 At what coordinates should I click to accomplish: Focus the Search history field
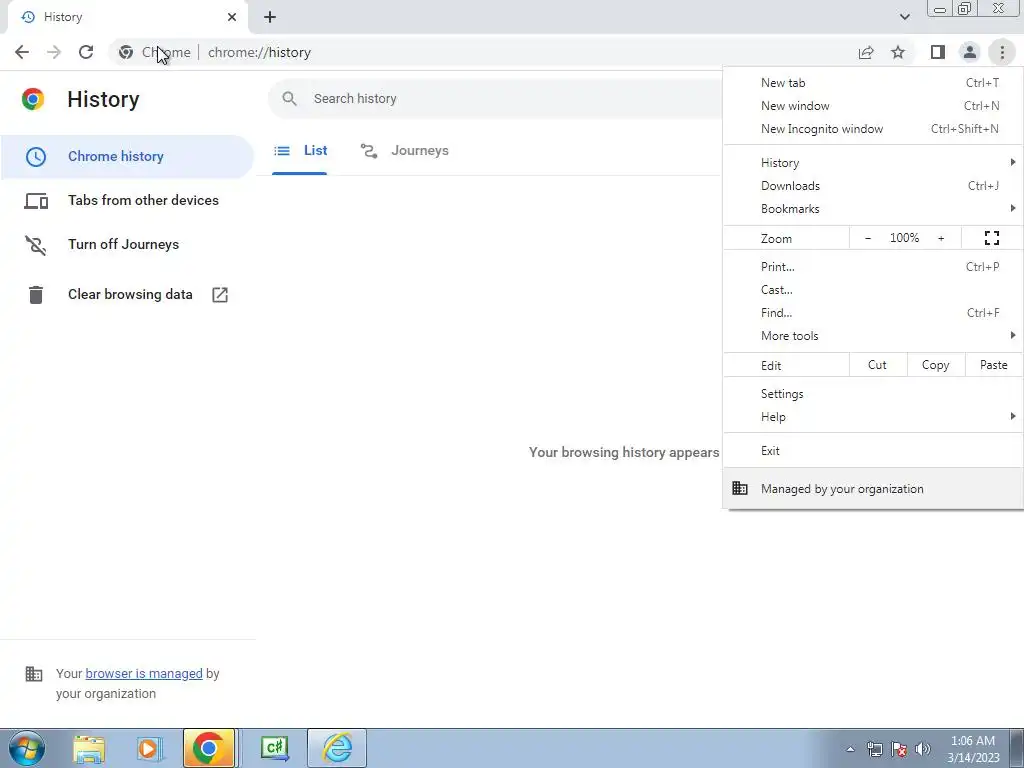(x=496, y=99)
